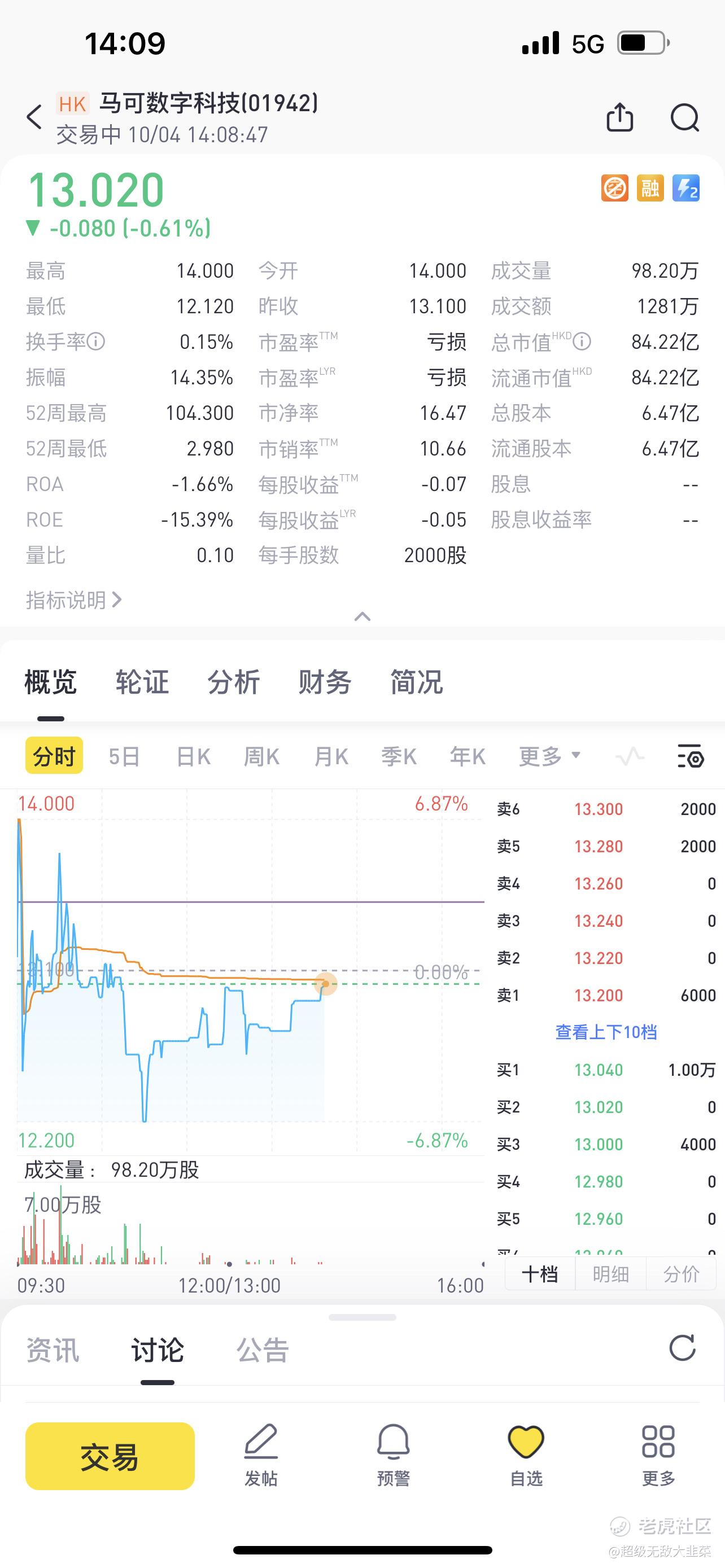Tap the 卖5 13.280 ask row

(606, 846)
